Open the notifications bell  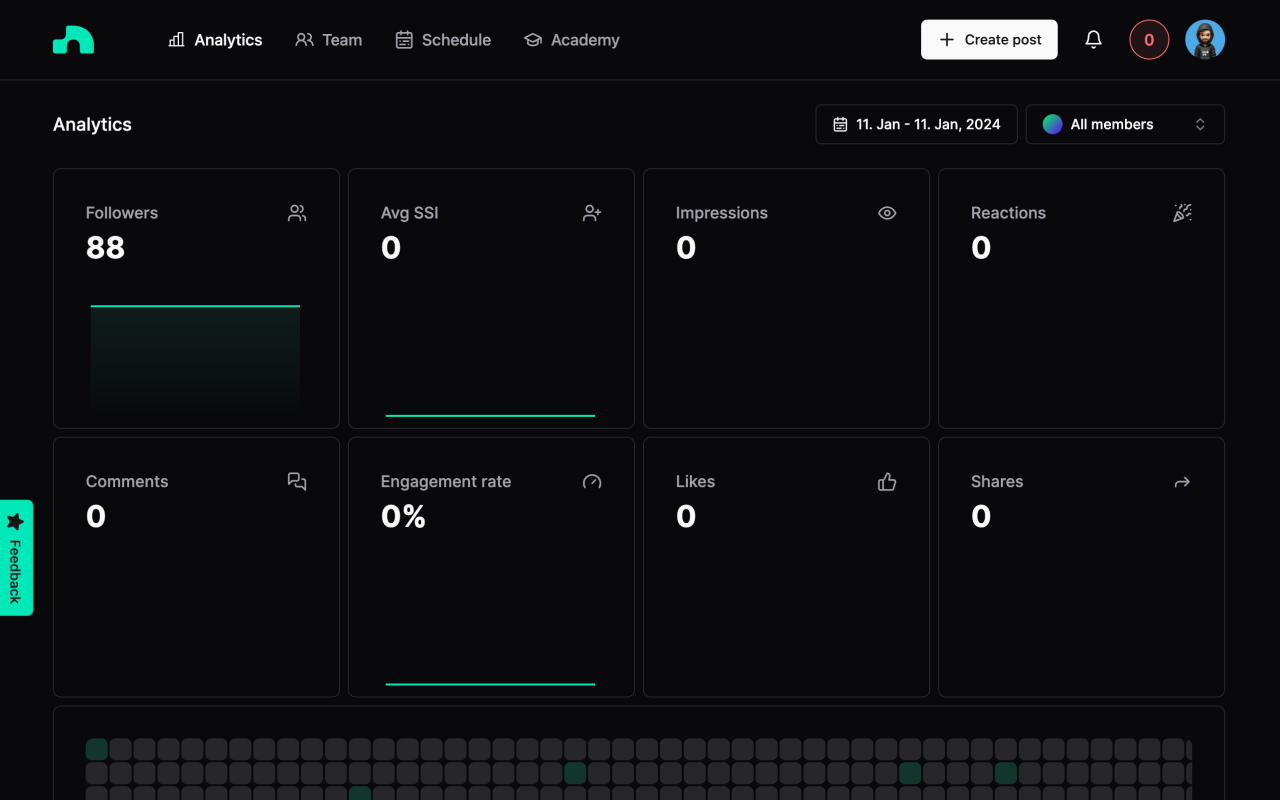(x=1093, y=40)
